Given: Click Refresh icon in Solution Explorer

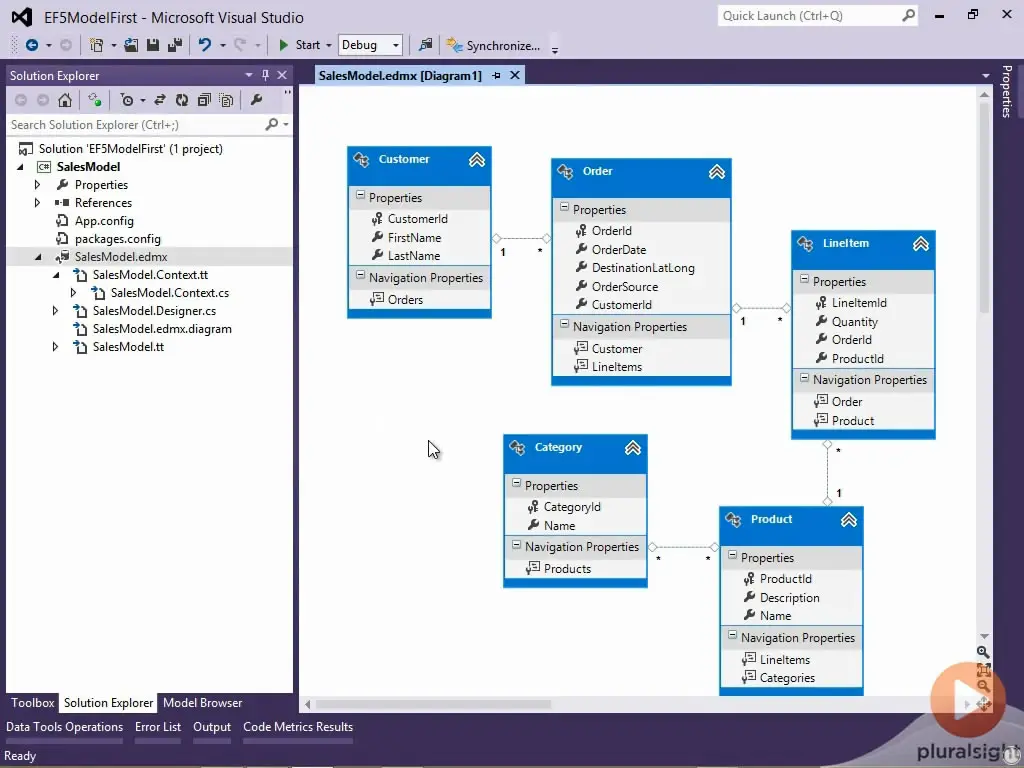Looking at the screenshot, I should coord(182,100).
